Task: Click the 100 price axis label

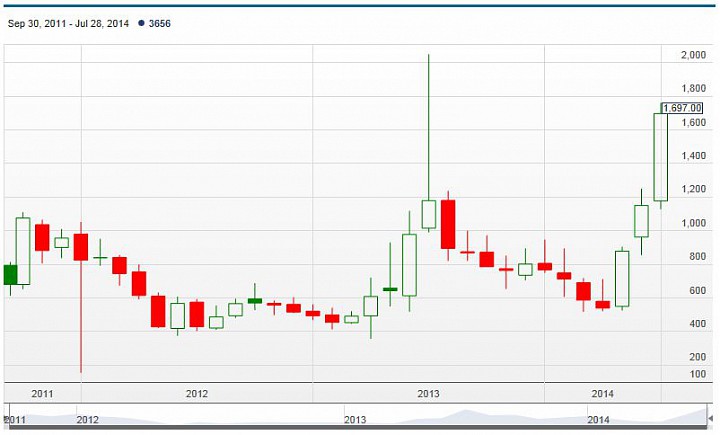Action: pos(698,374)
